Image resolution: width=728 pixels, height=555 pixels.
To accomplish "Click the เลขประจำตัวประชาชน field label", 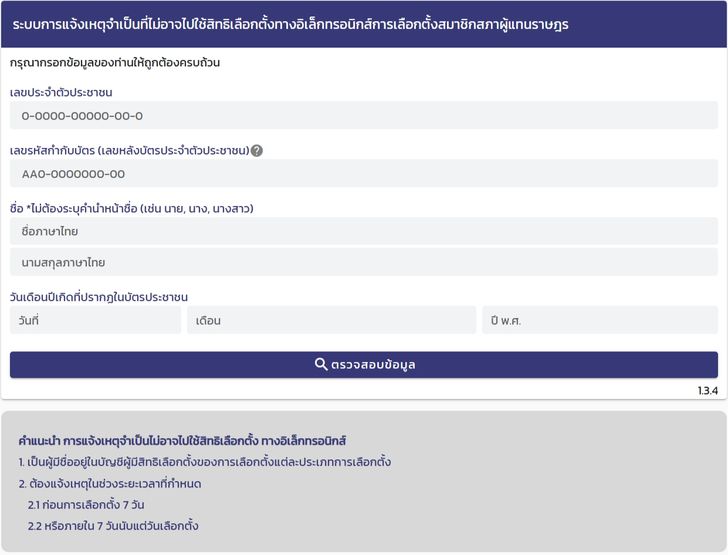I will tap(67, 93).
